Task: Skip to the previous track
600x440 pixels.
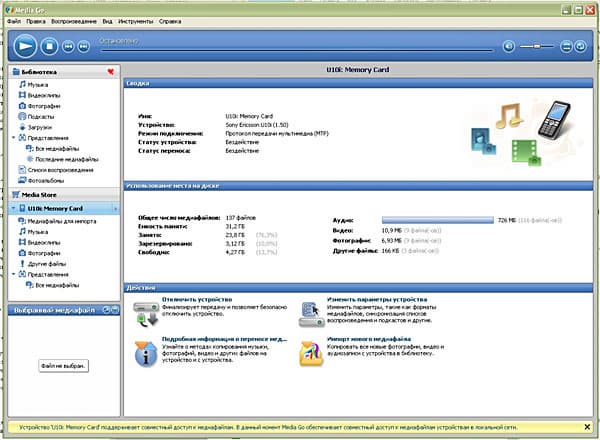Action: click(68, 47)
